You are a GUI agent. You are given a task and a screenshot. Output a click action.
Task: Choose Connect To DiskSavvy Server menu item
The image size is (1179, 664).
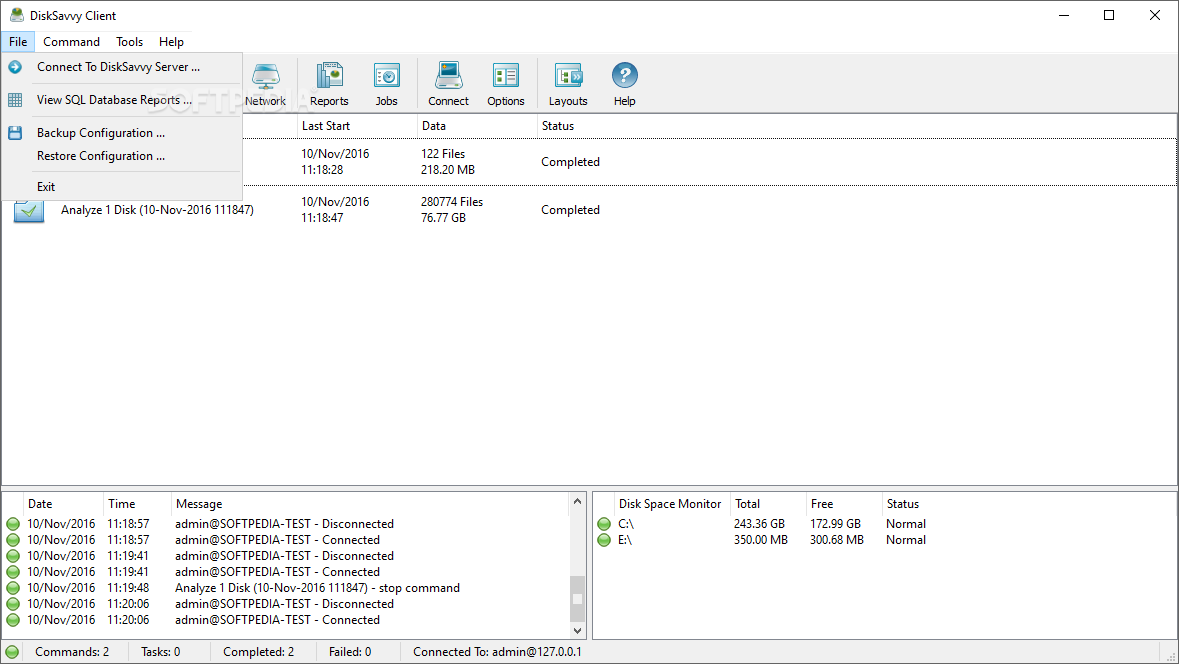[122, 67]
